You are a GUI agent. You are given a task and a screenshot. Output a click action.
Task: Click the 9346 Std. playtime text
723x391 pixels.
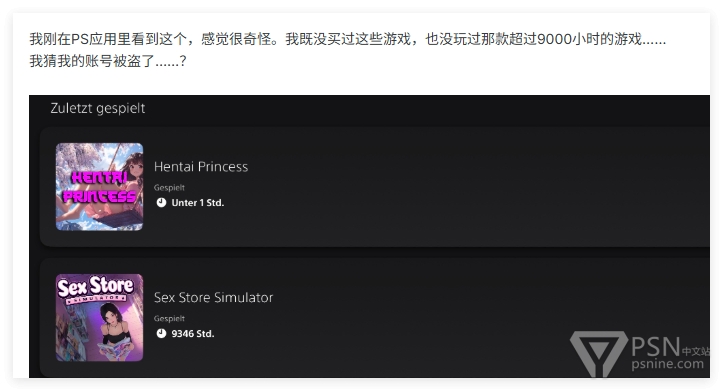coord(193,333)
